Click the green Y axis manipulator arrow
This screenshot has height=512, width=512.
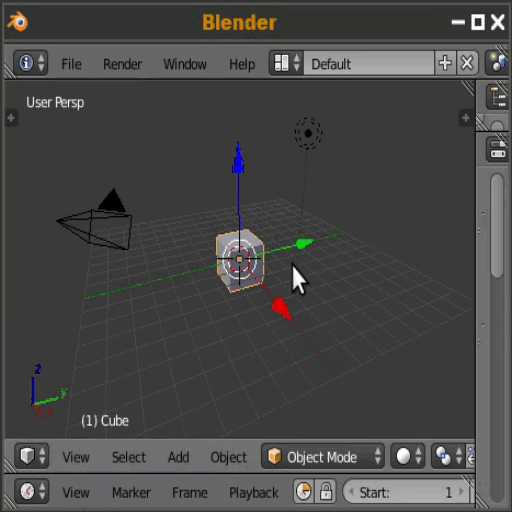coord(304,244)
